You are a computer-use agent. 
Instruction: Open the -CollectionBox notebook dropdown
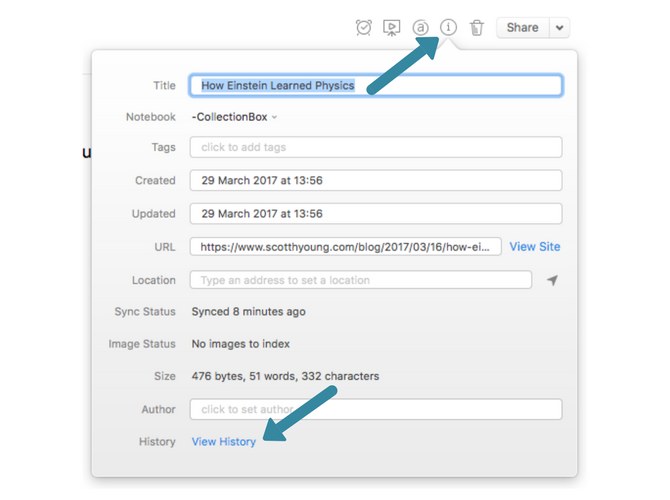point(235,117)
